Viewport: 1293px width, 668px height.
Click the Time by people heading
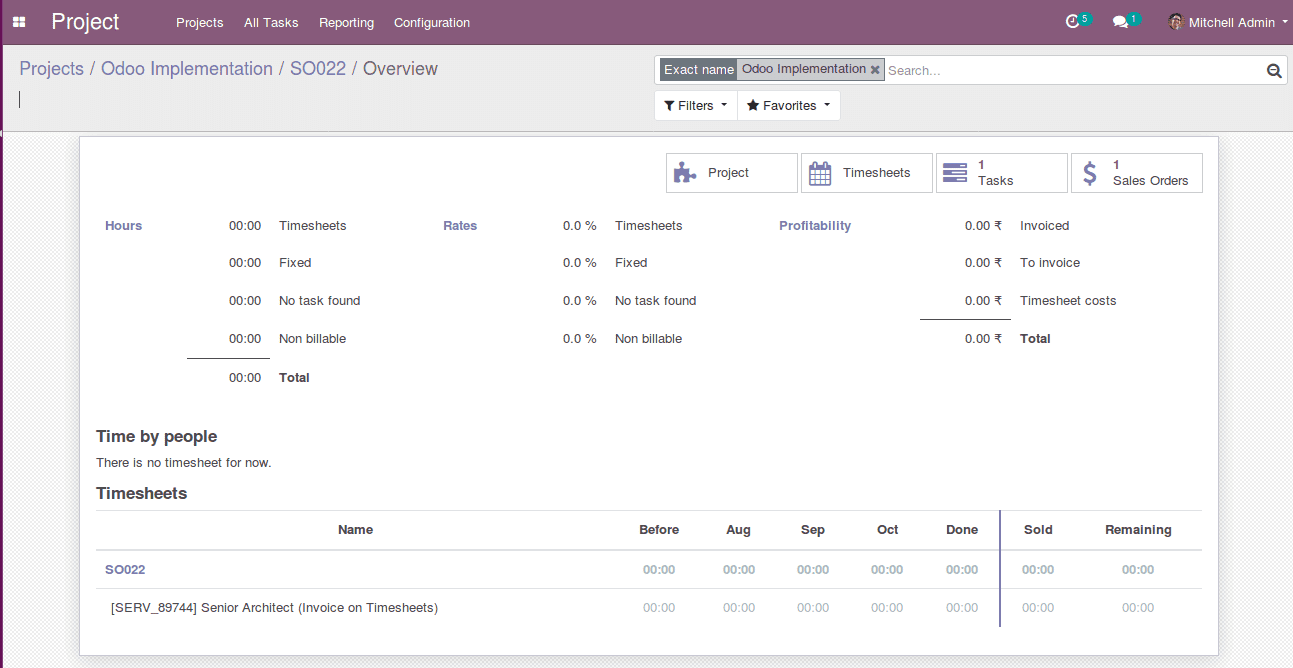(x=156, y=437)
